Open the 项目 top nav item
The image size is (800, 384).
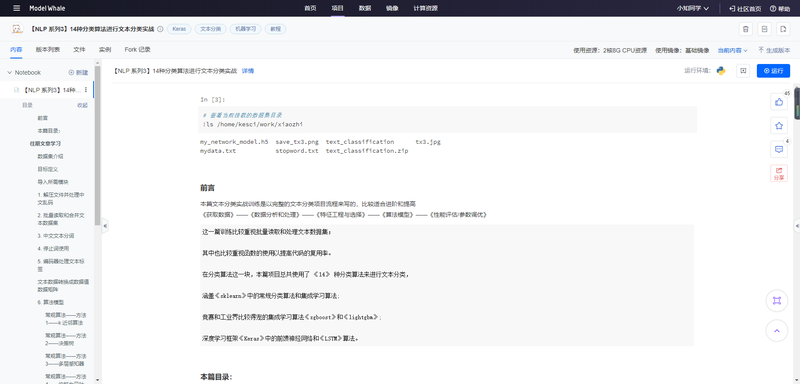(337, 8)
